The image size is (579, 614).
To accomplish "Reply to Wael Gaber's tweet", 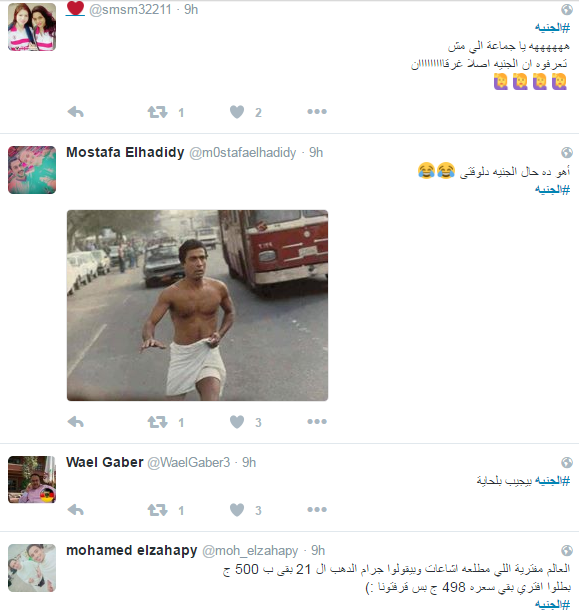I will (x=76, y=510).
